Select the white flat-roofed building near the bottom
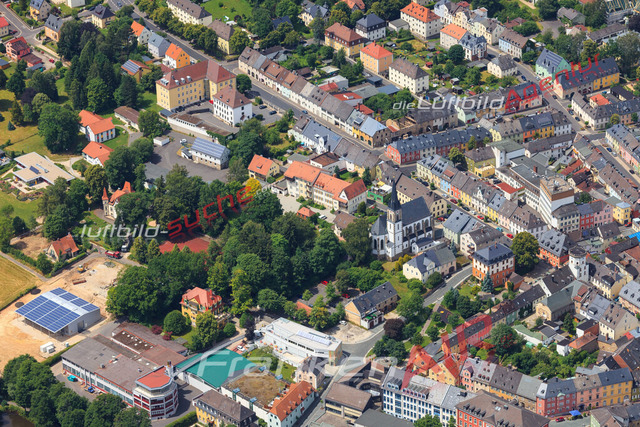This screenshot has width=640, height=427. click(x=299, y=340)
